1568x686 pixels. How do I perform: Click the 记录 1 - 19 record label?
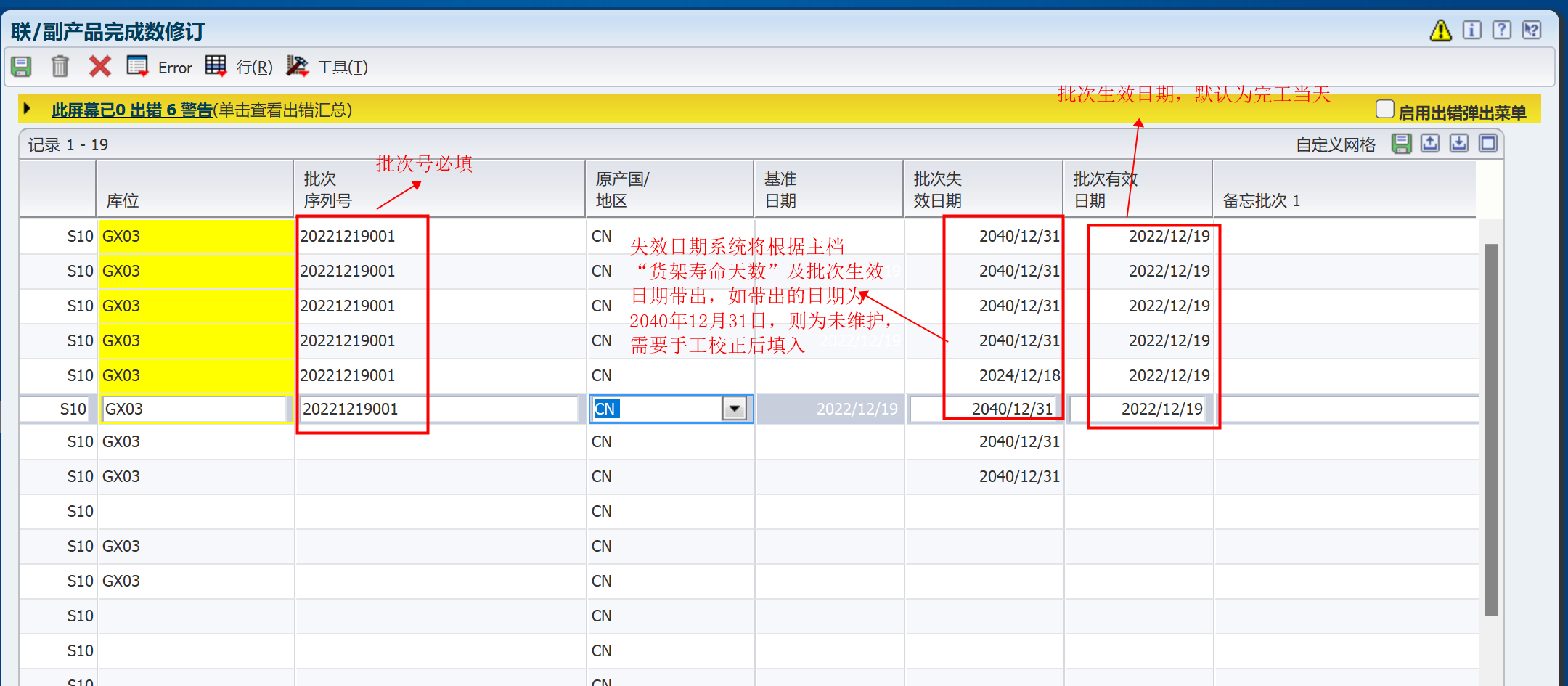click(68, 144)
